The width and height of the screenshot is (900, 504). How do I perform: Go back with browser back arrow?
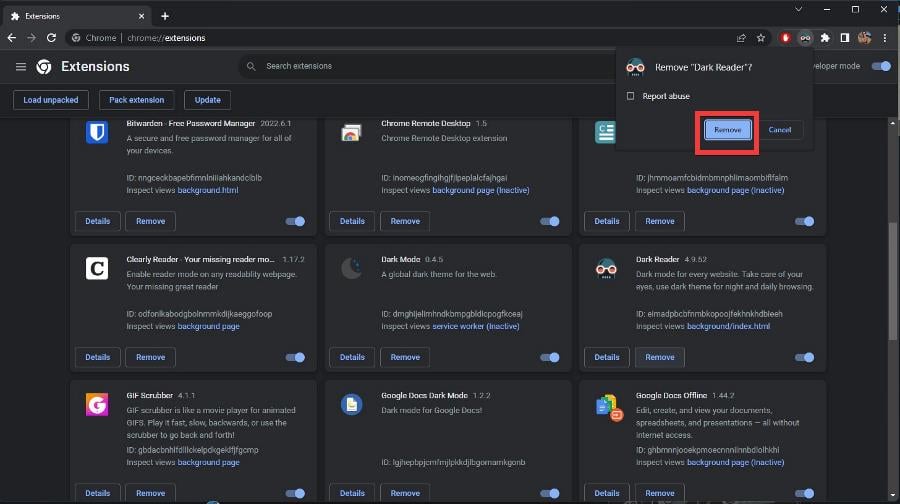pos(12,38)
